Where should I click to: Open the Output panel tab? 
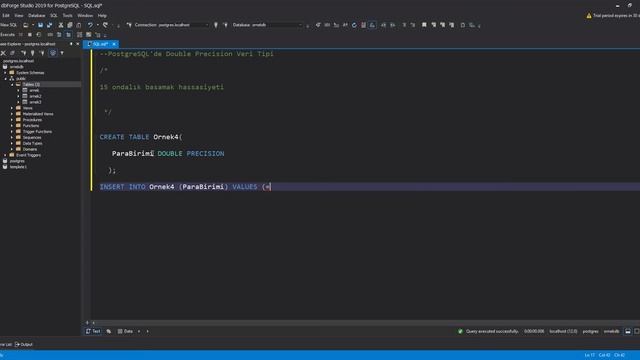click(24, 344)
